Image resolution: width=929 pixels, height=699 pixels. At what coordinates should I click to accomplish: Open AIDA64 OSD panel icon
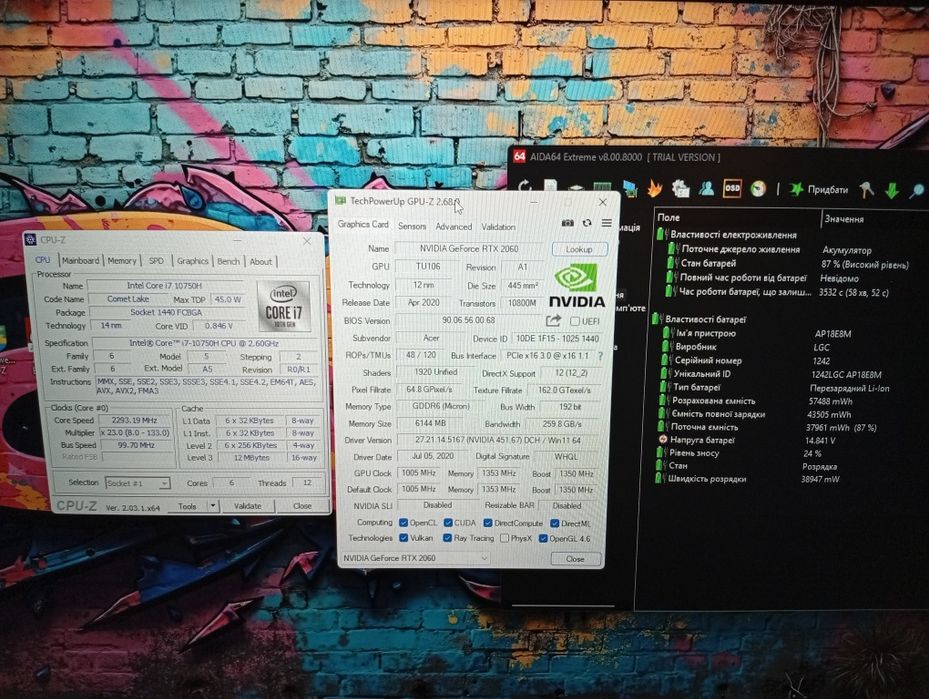click(732, 188)
